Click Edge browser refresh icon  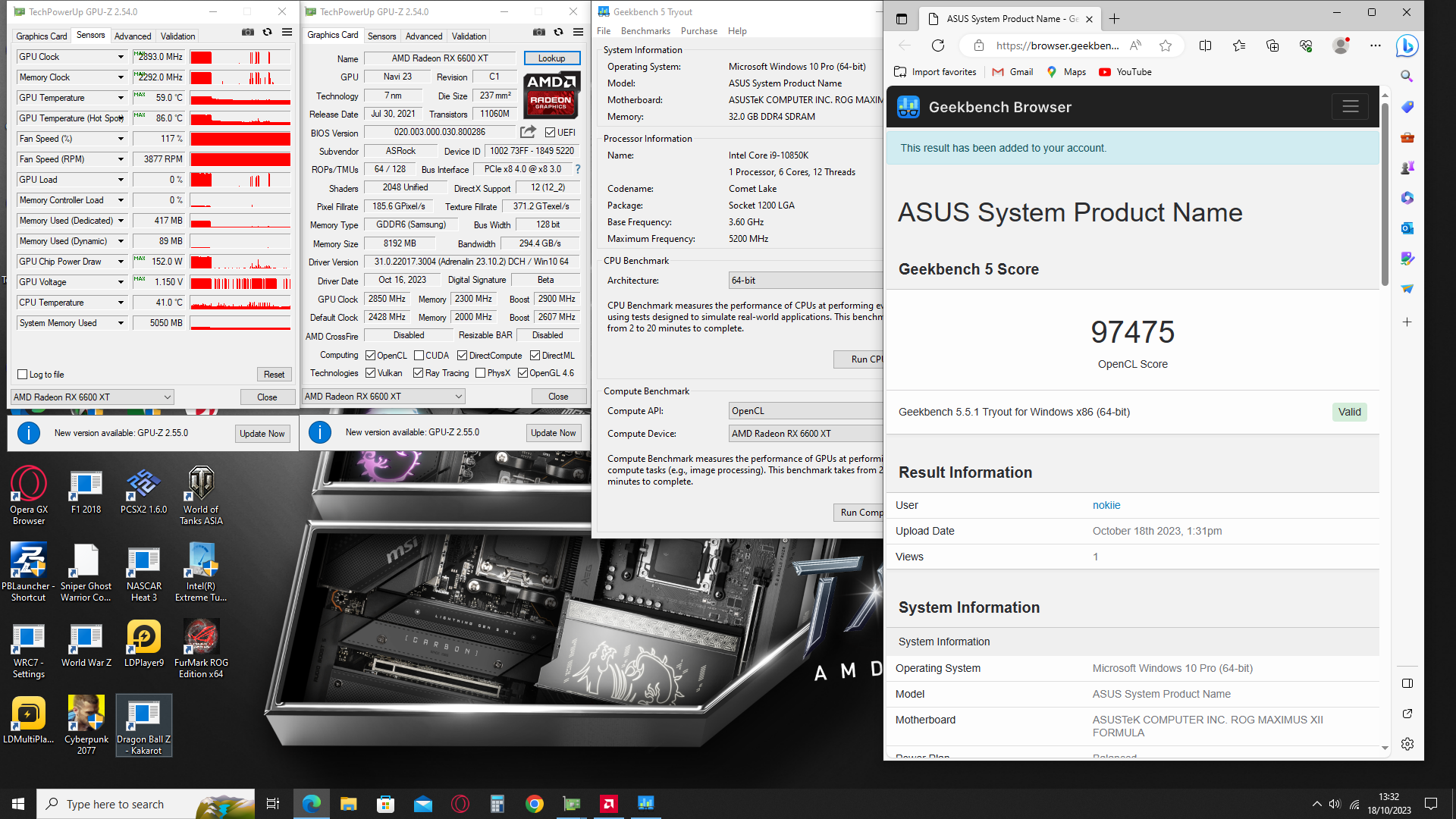tap(938, 45)
